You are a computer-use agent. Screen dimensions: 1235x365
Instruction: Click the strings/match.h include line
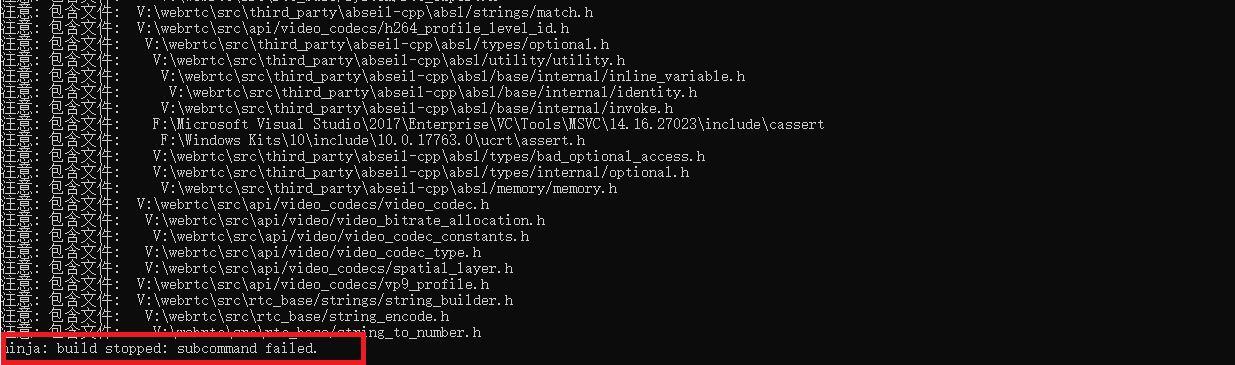[297, 13]
